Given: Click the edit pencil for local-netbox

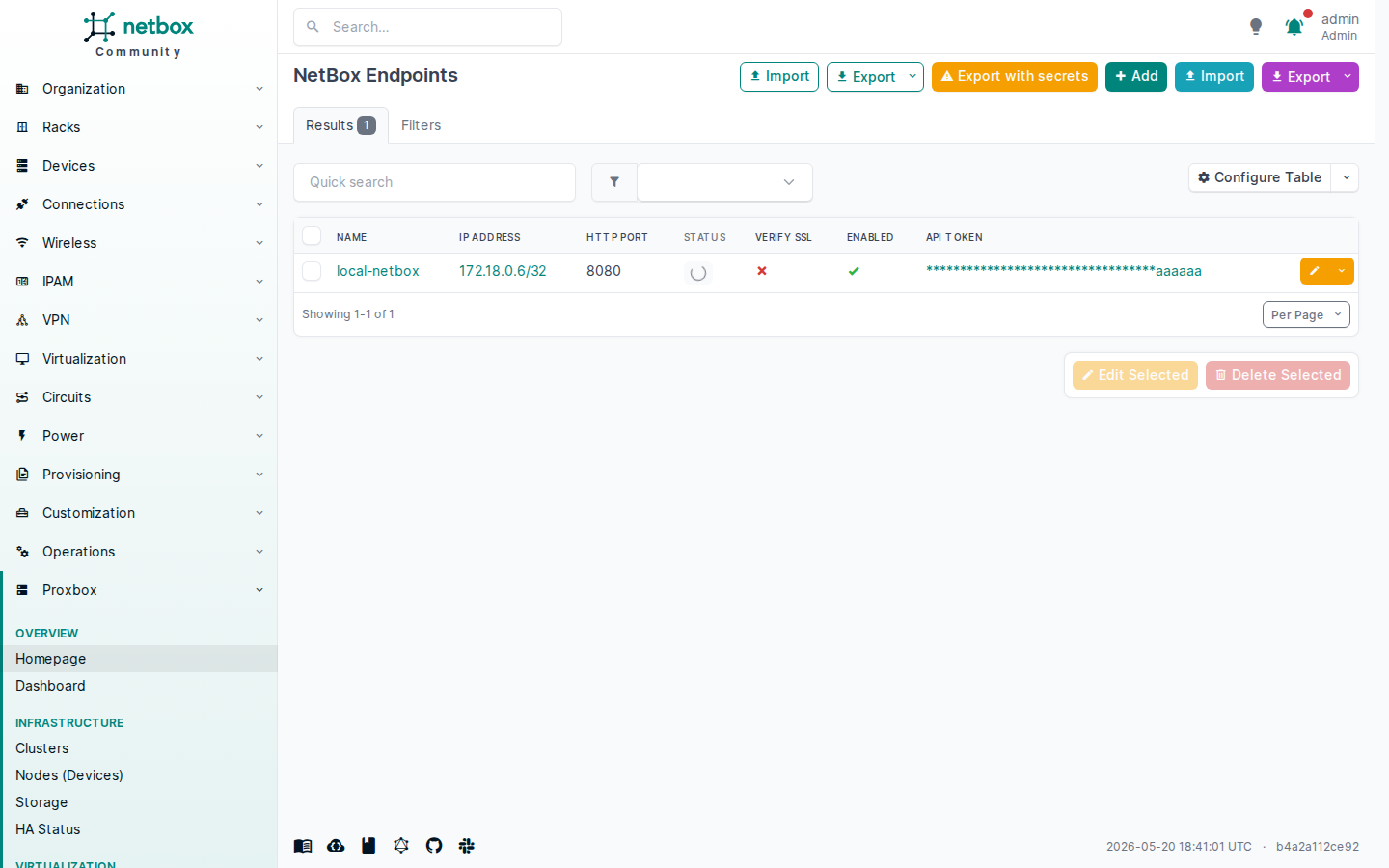Looking at the screenshot, I should pos(1315,271).
